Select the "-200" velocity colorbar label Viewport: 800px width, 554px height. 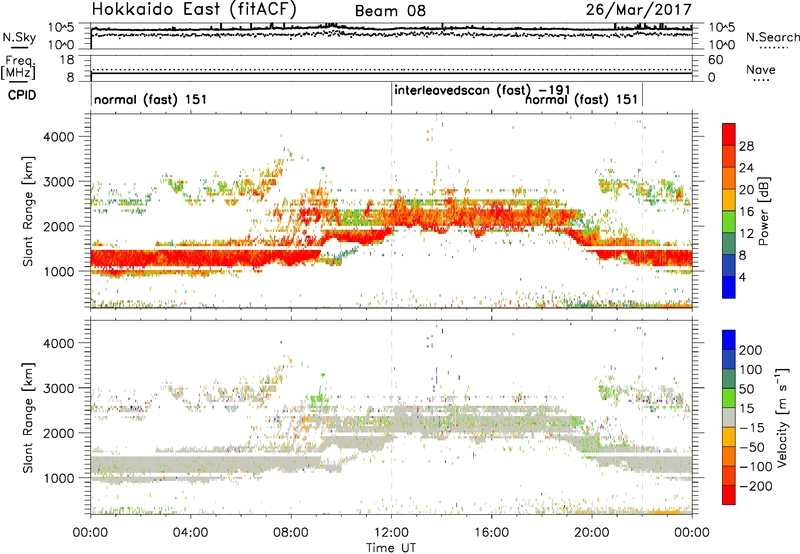pyautogui.click(x=756, y=486)
